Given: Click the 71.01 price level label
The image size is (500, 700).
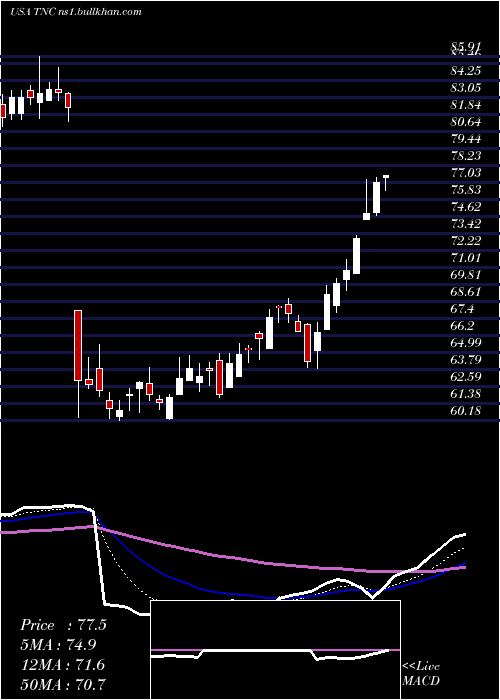Looking at the screenshot, I should tap(466, 257).
